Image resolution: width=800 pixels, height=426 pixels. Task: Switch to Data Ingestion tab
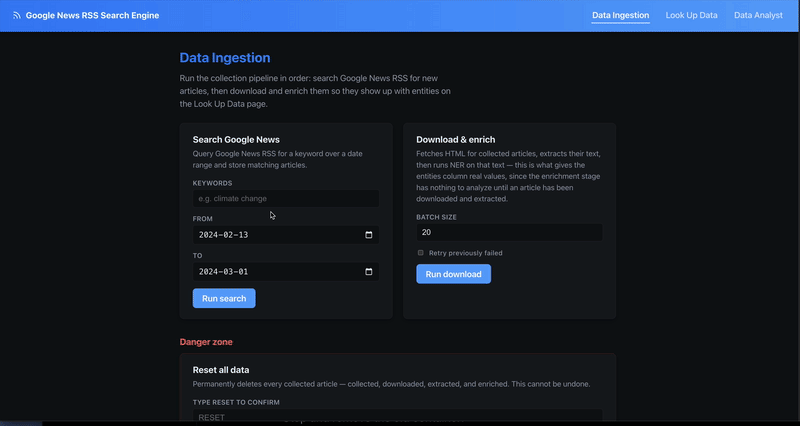[x=620, y=15]
